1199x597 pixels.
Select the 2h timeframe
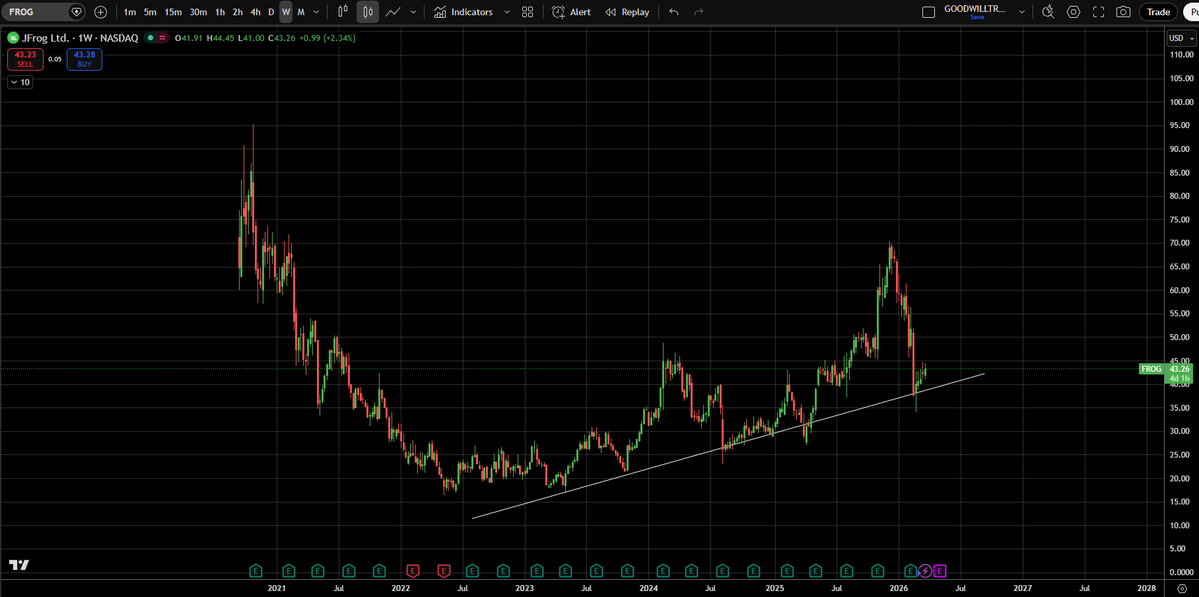point(238,12)
